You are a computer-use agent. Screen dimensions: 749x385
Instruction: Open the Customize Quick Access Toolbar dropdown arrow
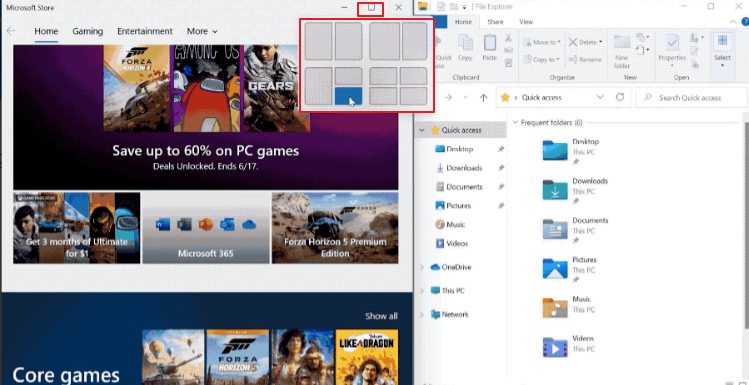pos(464,7)
